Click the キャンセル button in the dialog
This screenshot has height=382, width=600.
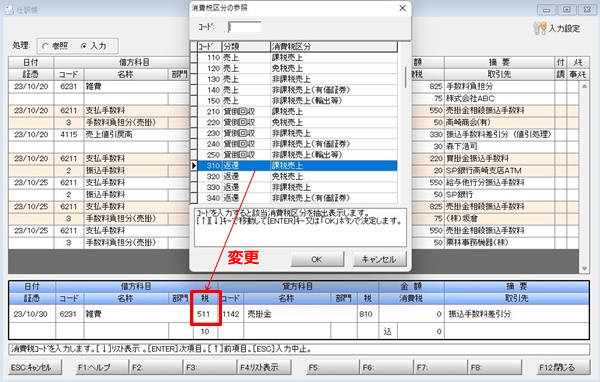(x=379, y=259)
